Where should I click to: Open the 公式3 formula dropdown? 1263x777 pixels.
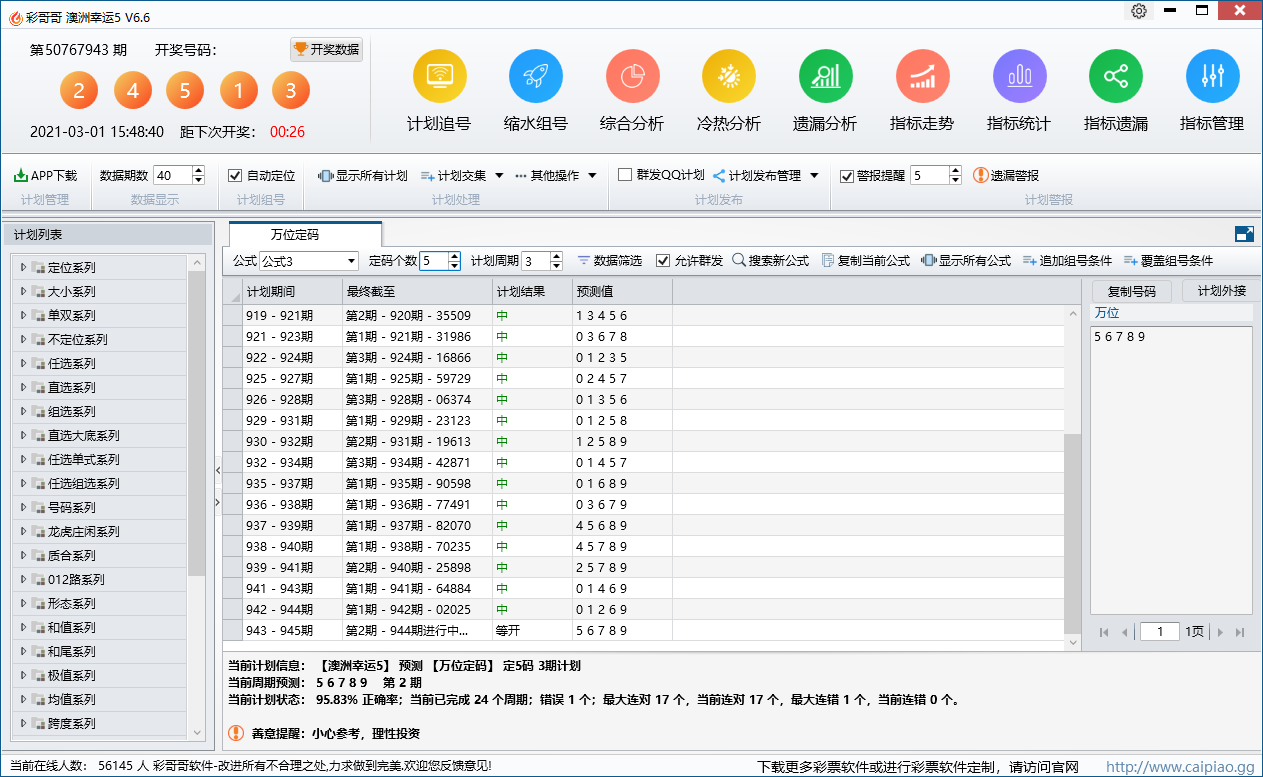click(x=351, y=261)
